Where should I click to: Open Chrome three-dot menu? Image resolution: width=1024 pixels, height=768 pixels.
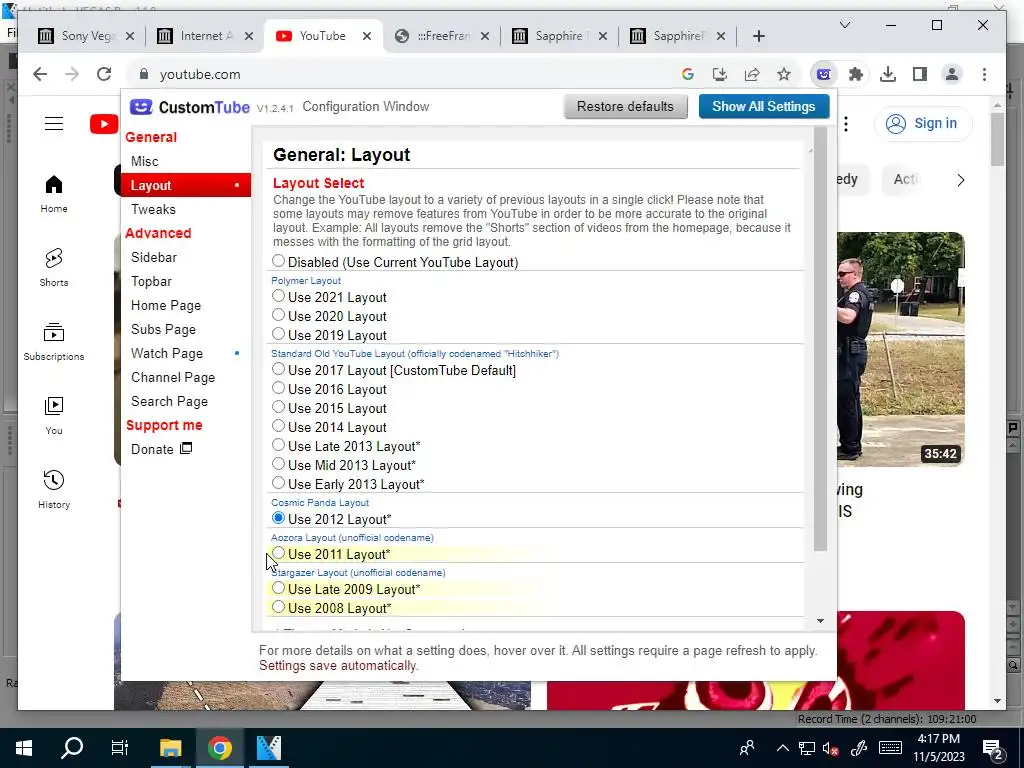984,74
